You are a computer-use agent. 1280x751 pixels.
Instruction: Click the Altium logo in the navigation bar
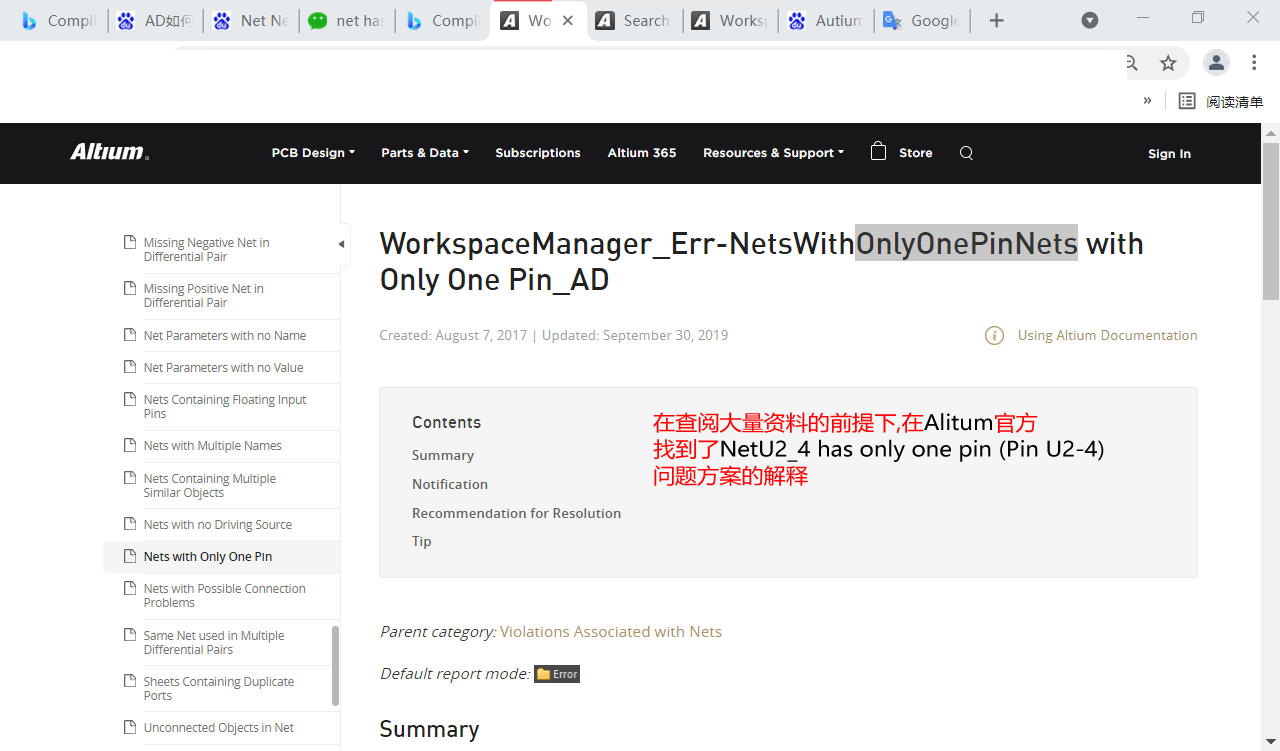tap(109, 152)
